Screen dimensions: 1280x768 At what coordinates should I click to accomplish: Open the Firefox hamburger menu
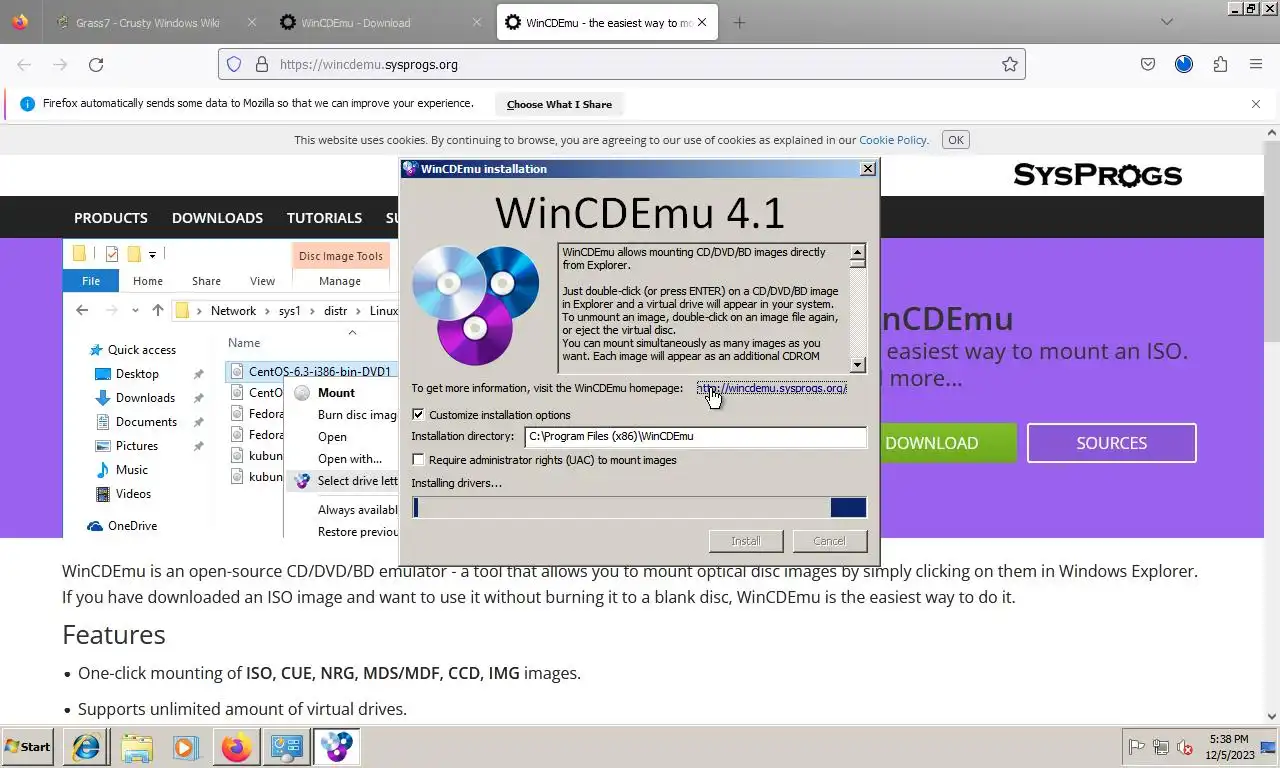pos(1256,64)
